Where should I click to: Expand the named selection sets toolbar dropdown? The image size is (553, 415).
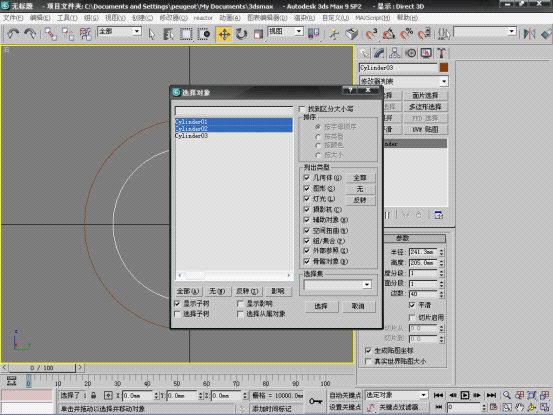[512, 32]
